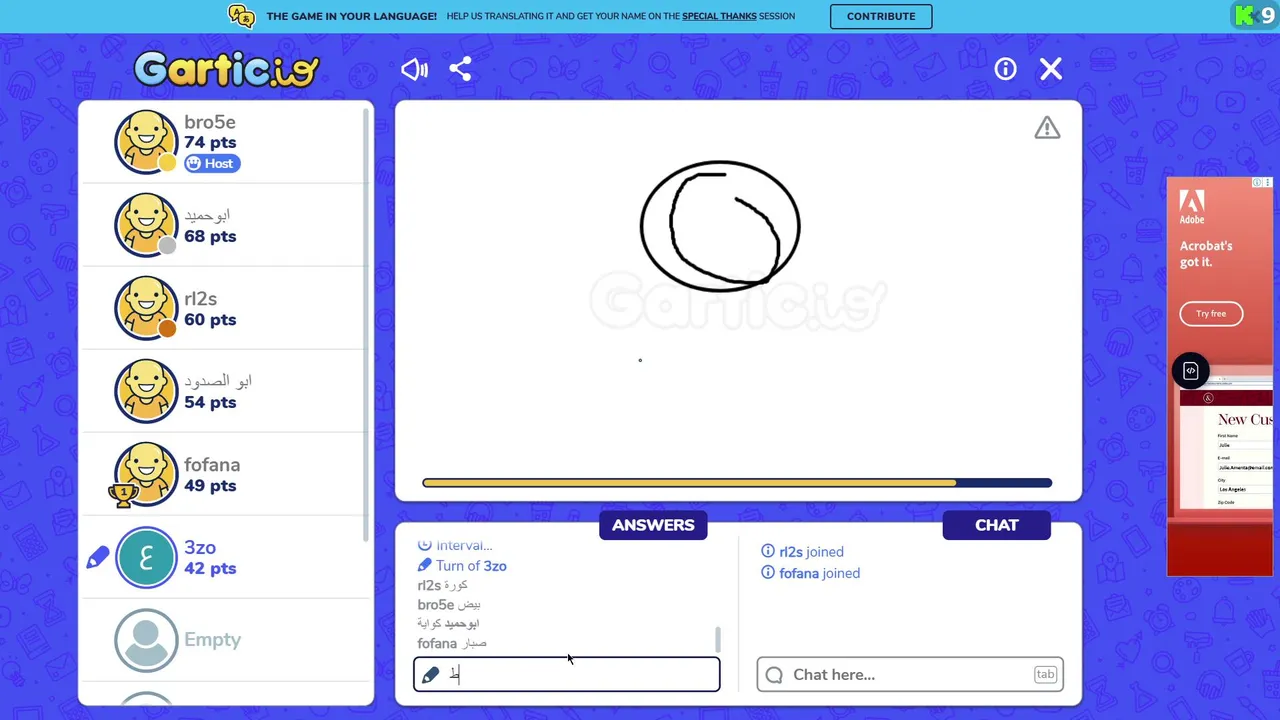Click 'rl2s joined' chat message

pyautogui.click(x=802, y=552)
